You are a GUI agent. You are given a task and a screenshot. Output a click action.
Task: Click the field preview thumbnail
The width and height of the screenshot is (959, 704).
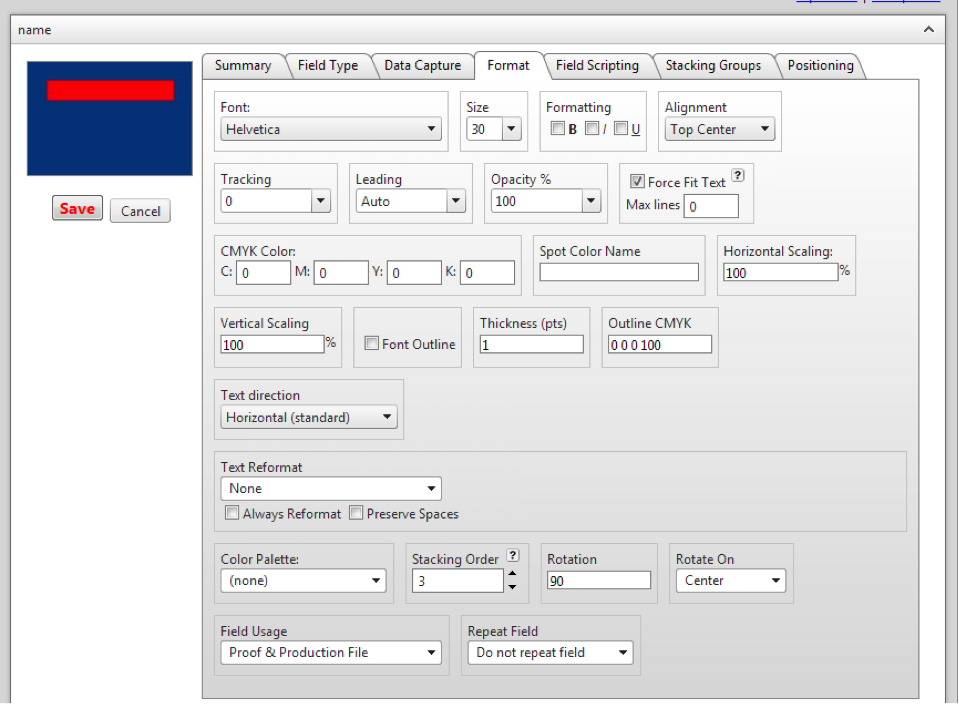click(x=110, y=119)
